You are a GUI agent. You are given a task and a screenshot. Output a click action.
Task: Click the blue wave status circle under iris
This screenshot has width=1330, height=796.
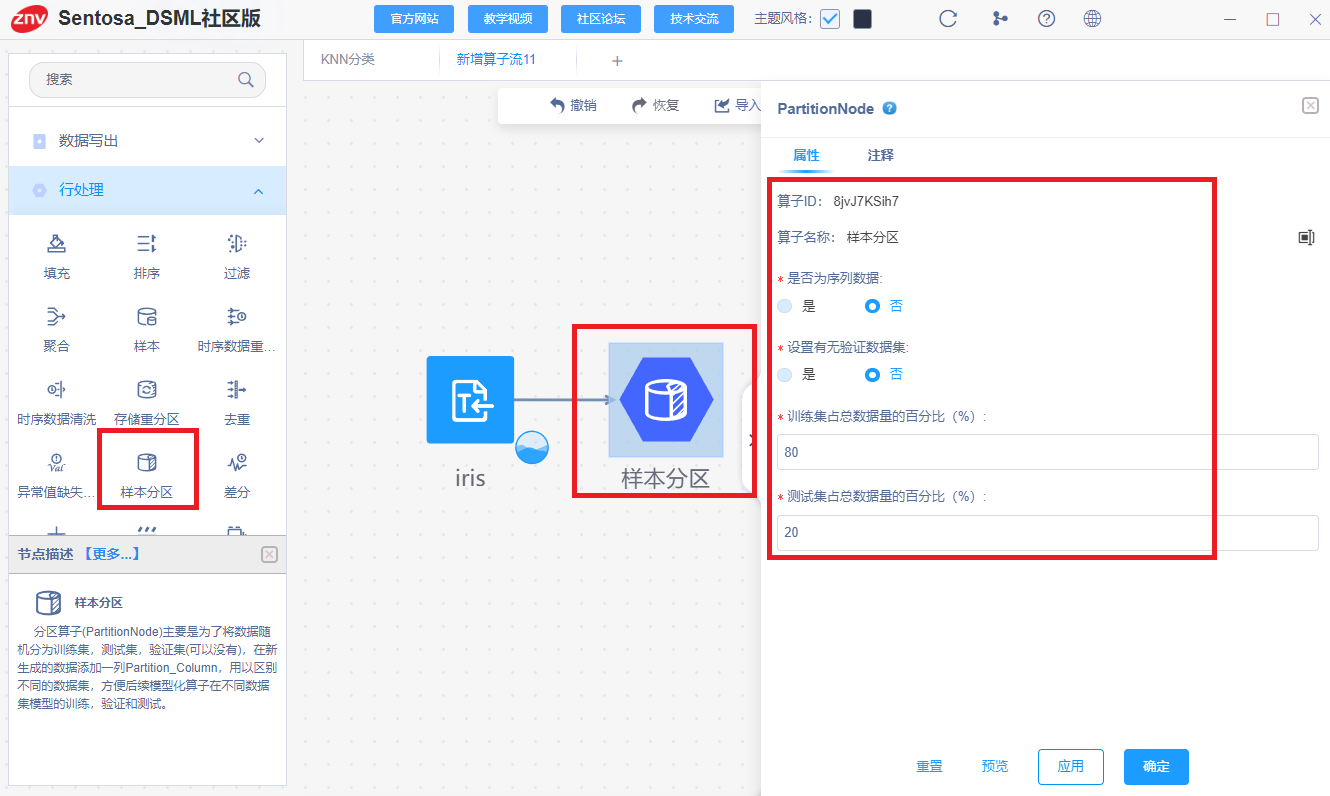click(x=532, y=446)
